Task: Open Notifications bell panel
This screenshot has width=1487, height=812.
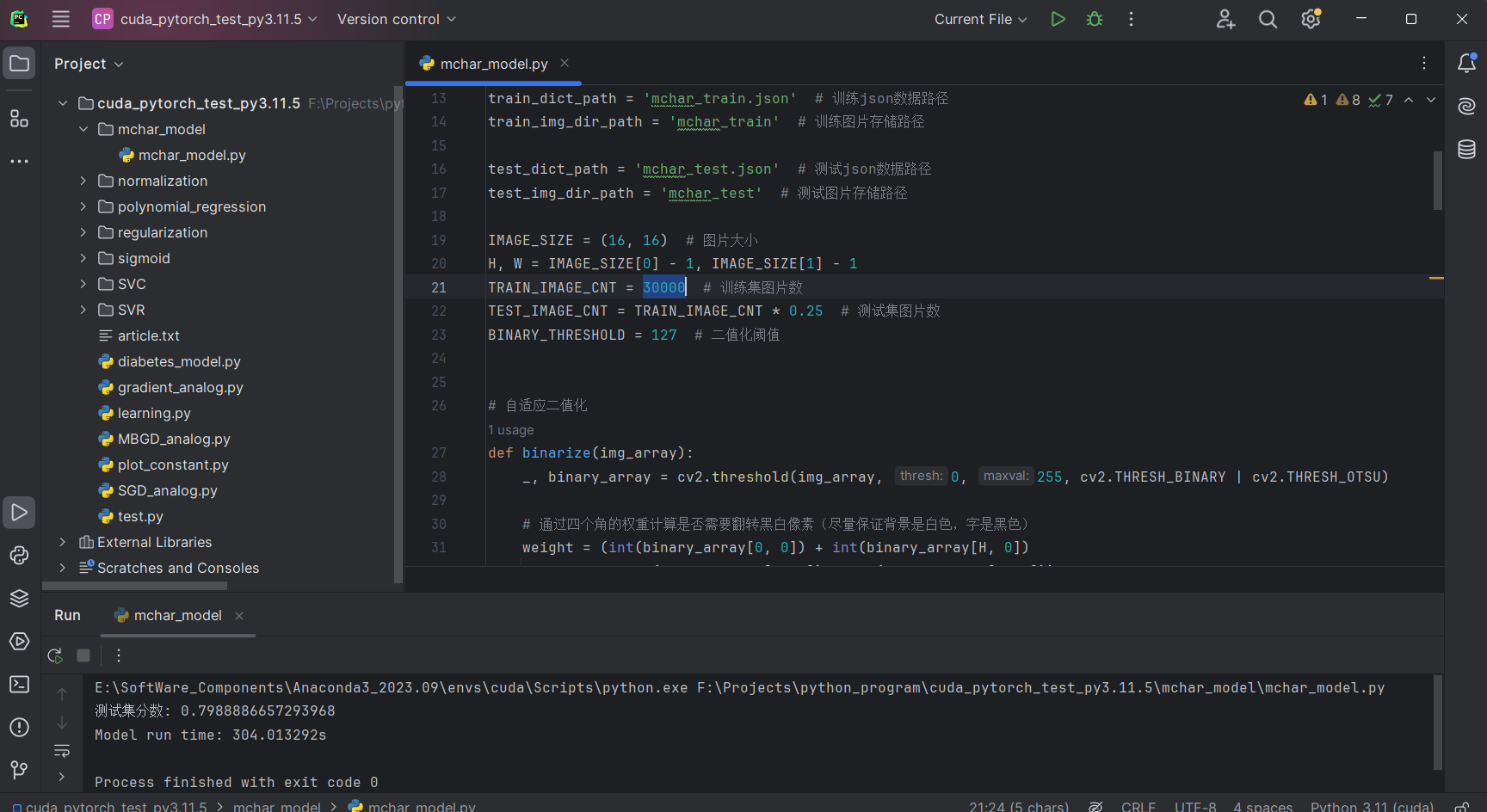Action: [1466, 63]
